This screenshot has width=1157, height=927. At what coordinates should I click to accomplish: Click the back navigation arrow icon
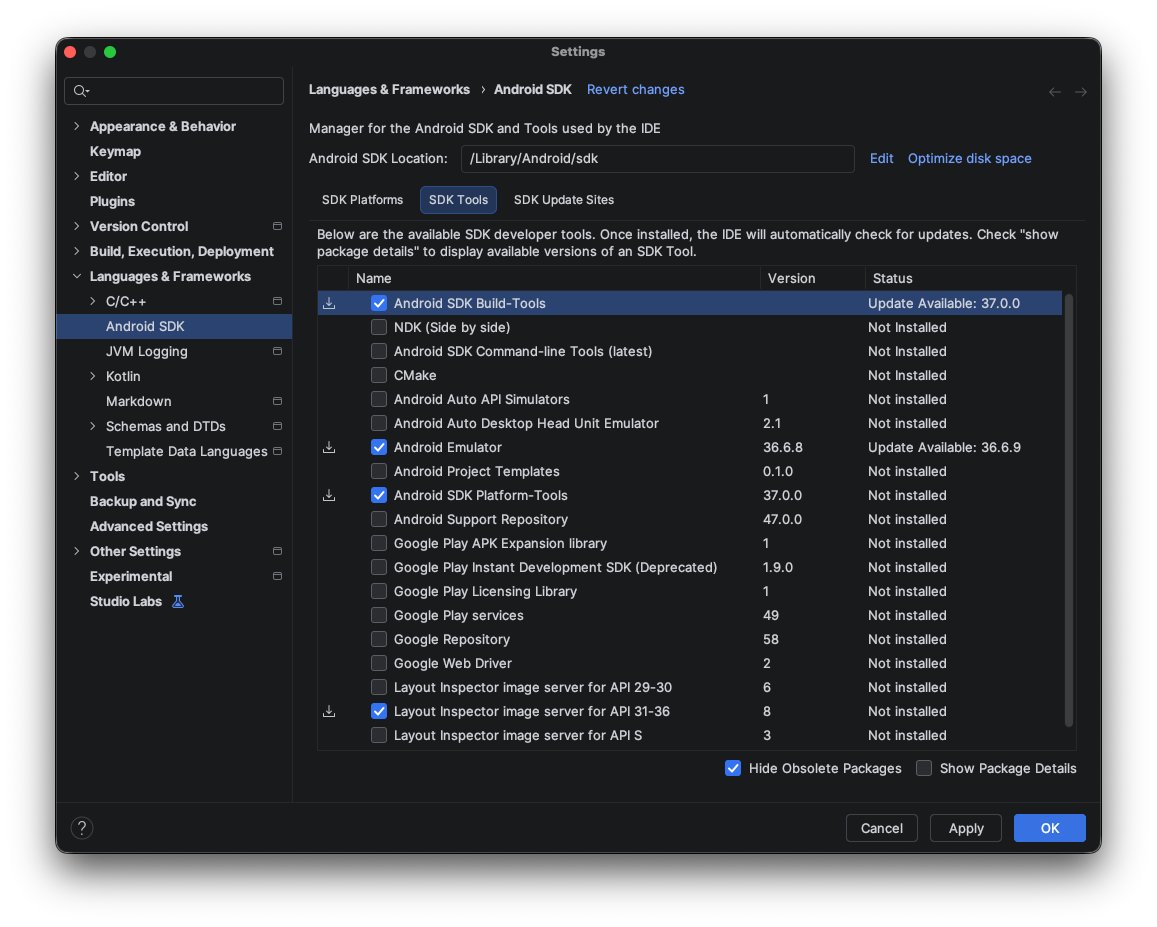click(1054, 92)
